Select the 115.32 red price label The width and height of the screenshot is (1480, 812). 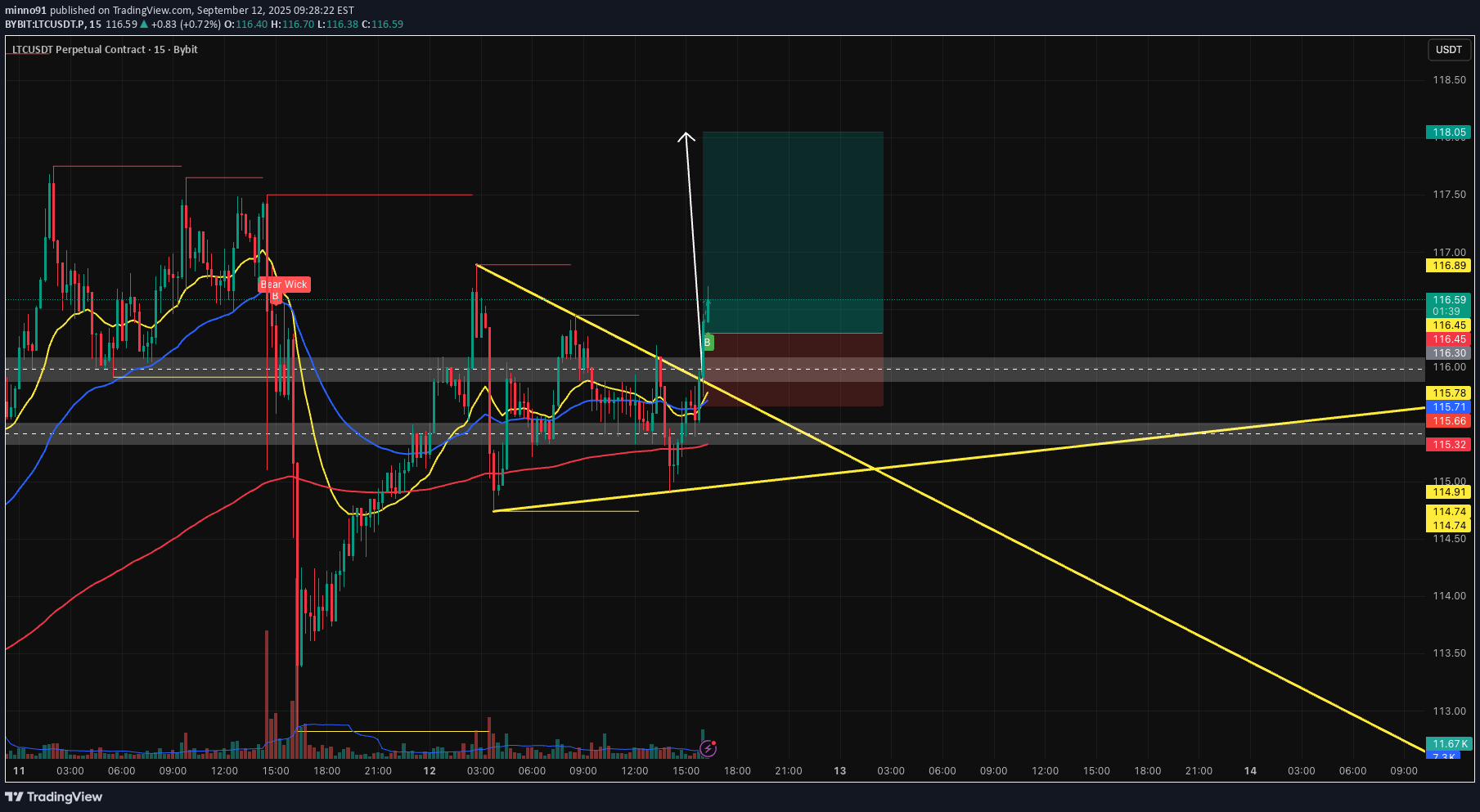(x=1448, y=445)
